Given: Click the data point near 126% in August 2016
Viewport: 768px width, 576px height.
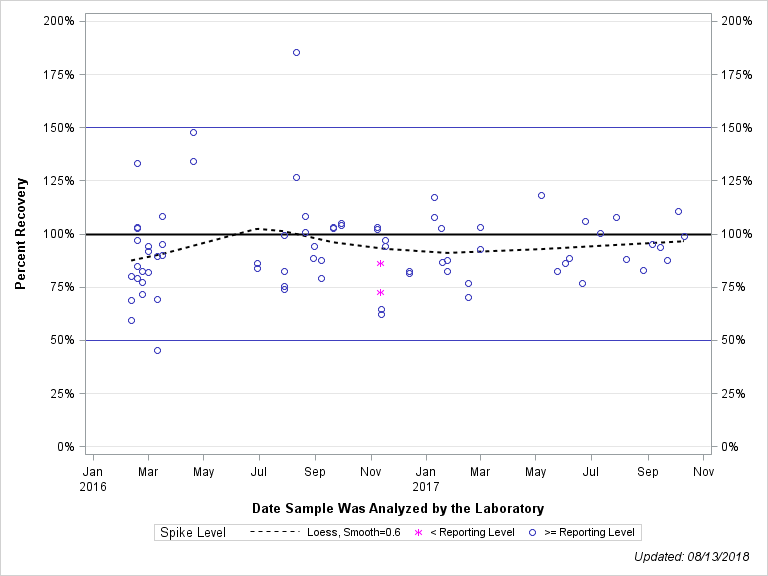Looking at the screenshot, I should click(x=296, y=177).
